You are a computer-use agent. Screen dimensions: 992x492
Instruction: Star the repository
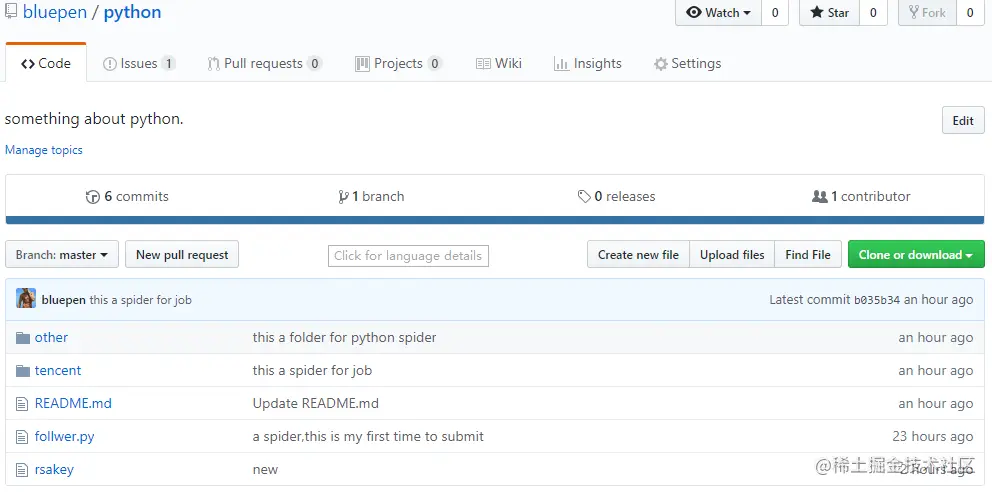click(830, 13)
